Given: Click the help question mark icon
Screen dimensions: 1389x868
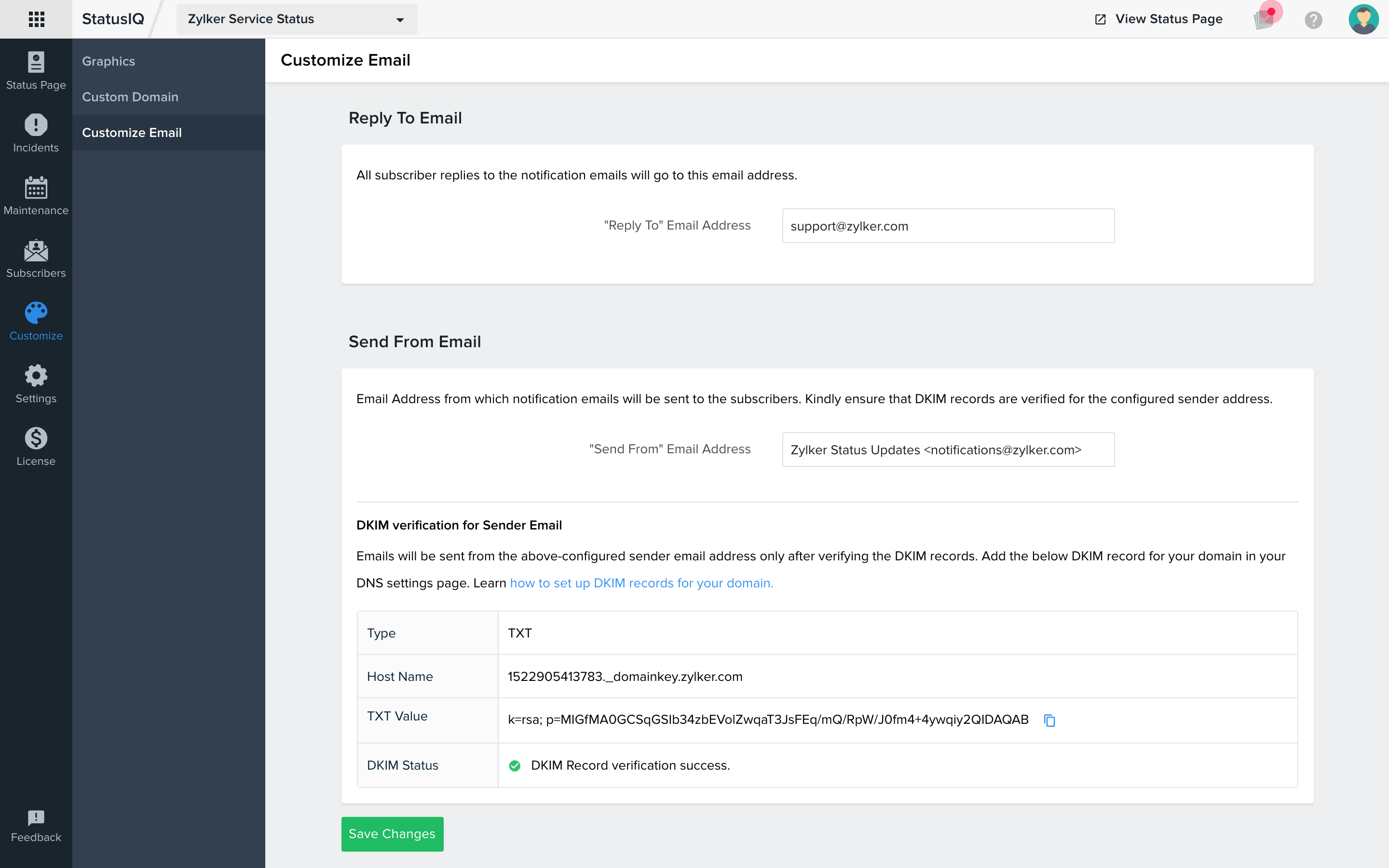Looking at the screenshot, I should click(x=1314, y=20).
